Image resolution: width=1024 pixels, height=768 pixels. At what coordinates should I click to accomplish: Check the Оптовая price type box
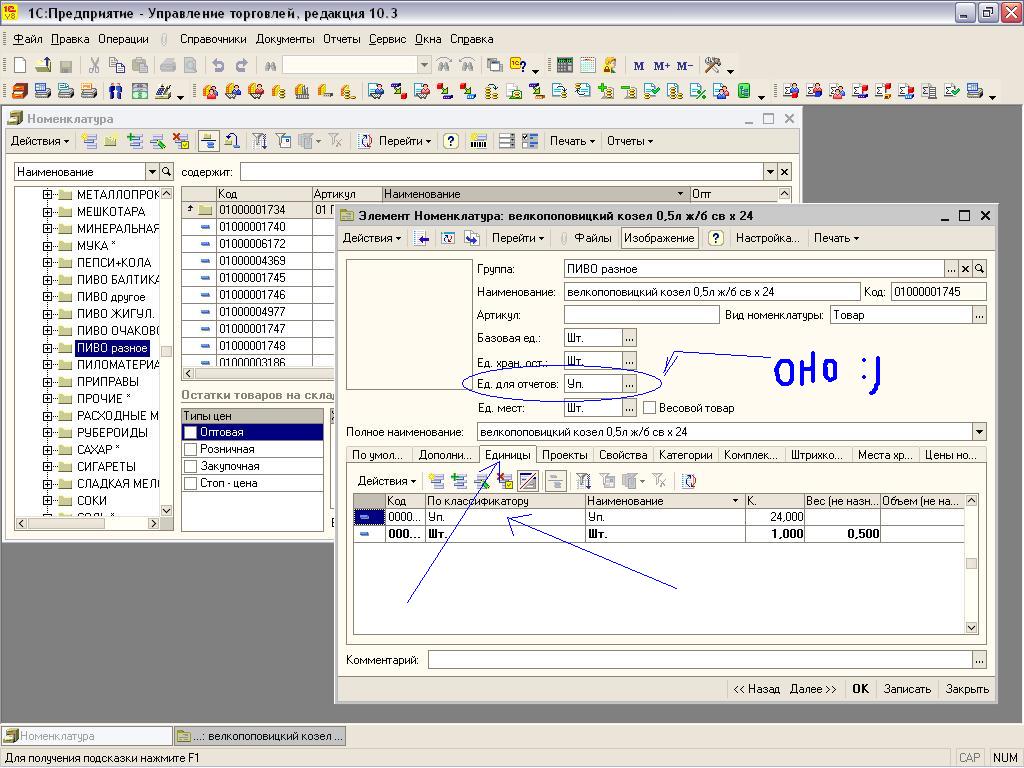point(190,432)
